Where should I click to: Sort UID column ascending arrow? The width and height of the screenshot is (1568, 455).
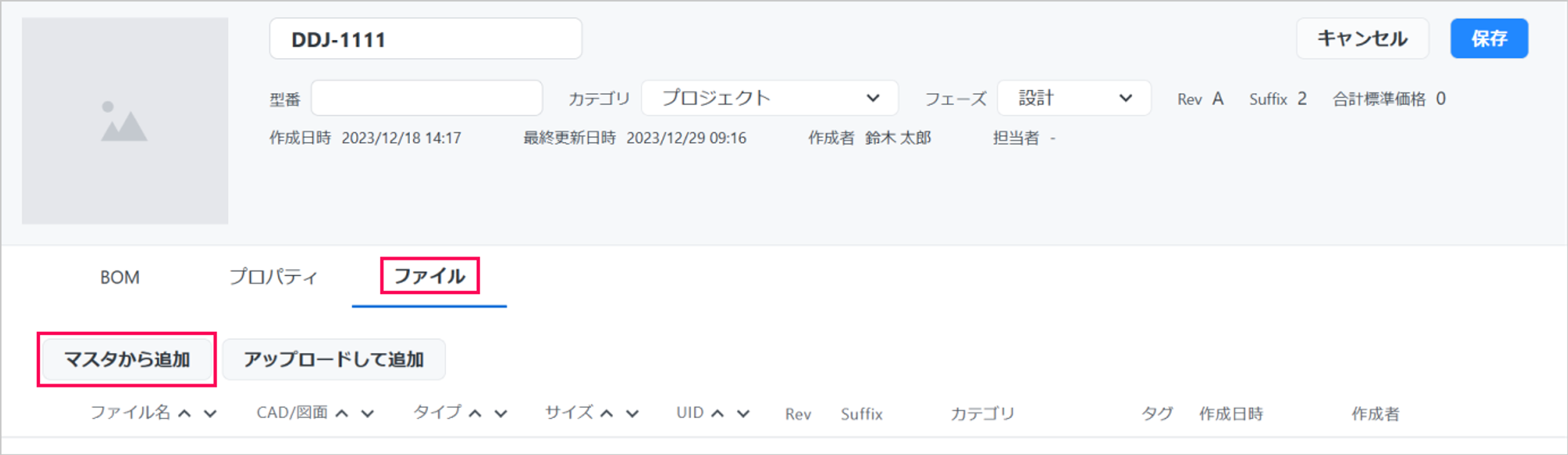tap(717, 413)
